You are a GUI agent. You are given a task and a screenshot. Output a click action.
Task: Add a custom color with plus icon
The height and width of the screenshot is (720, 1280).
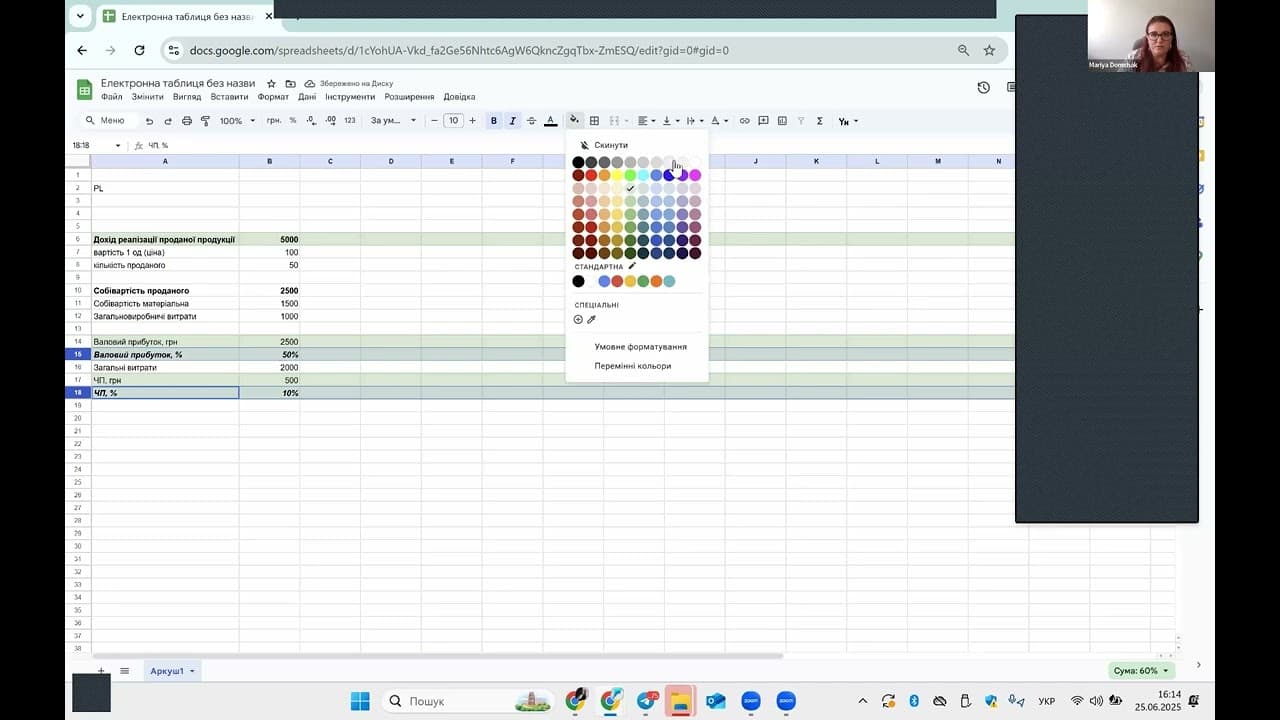(578, 320)
